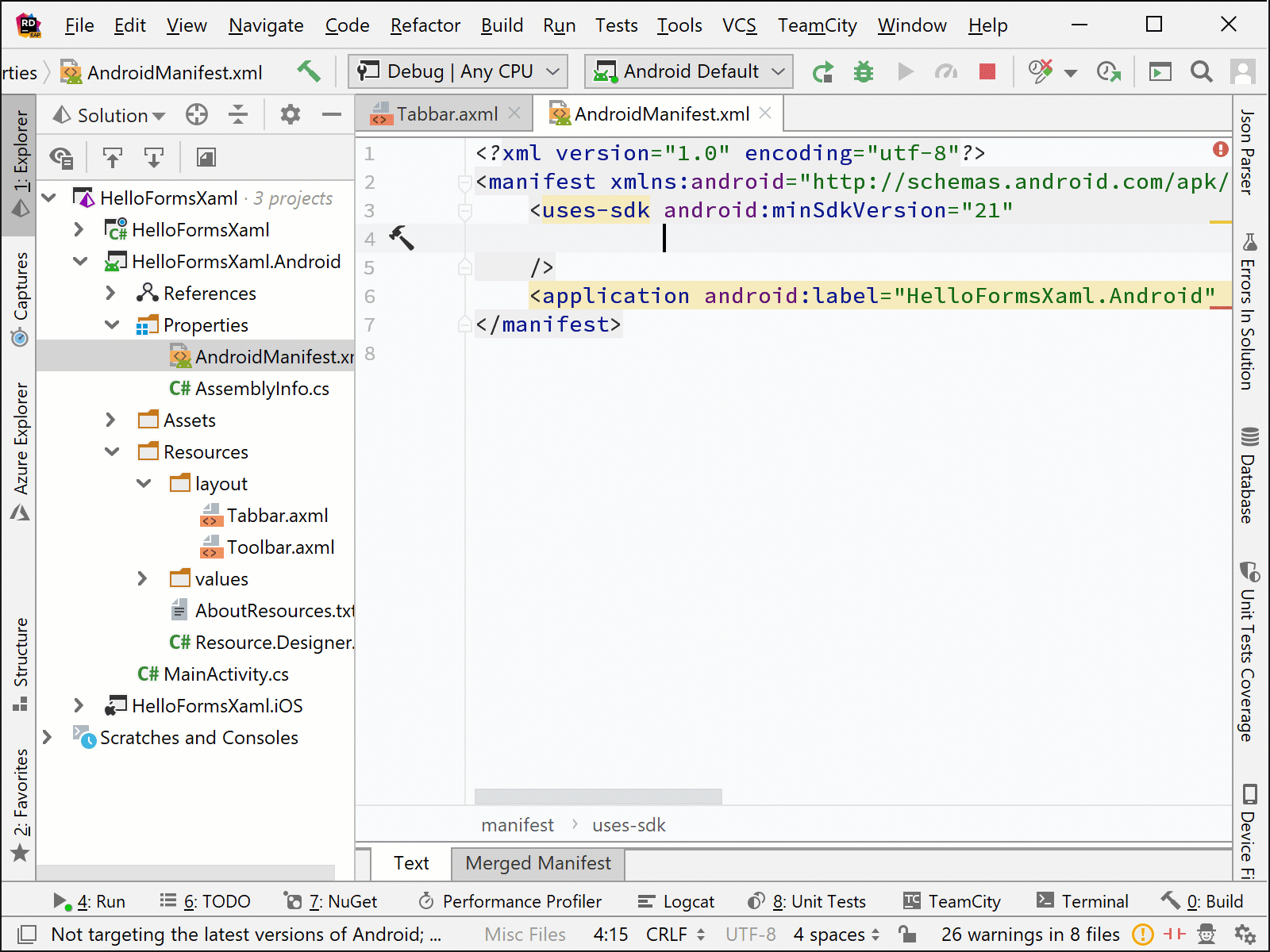This screenshot has height=952, width=1270.
Task: Hide the Solution explorer panel
Action: pos(332,115)
